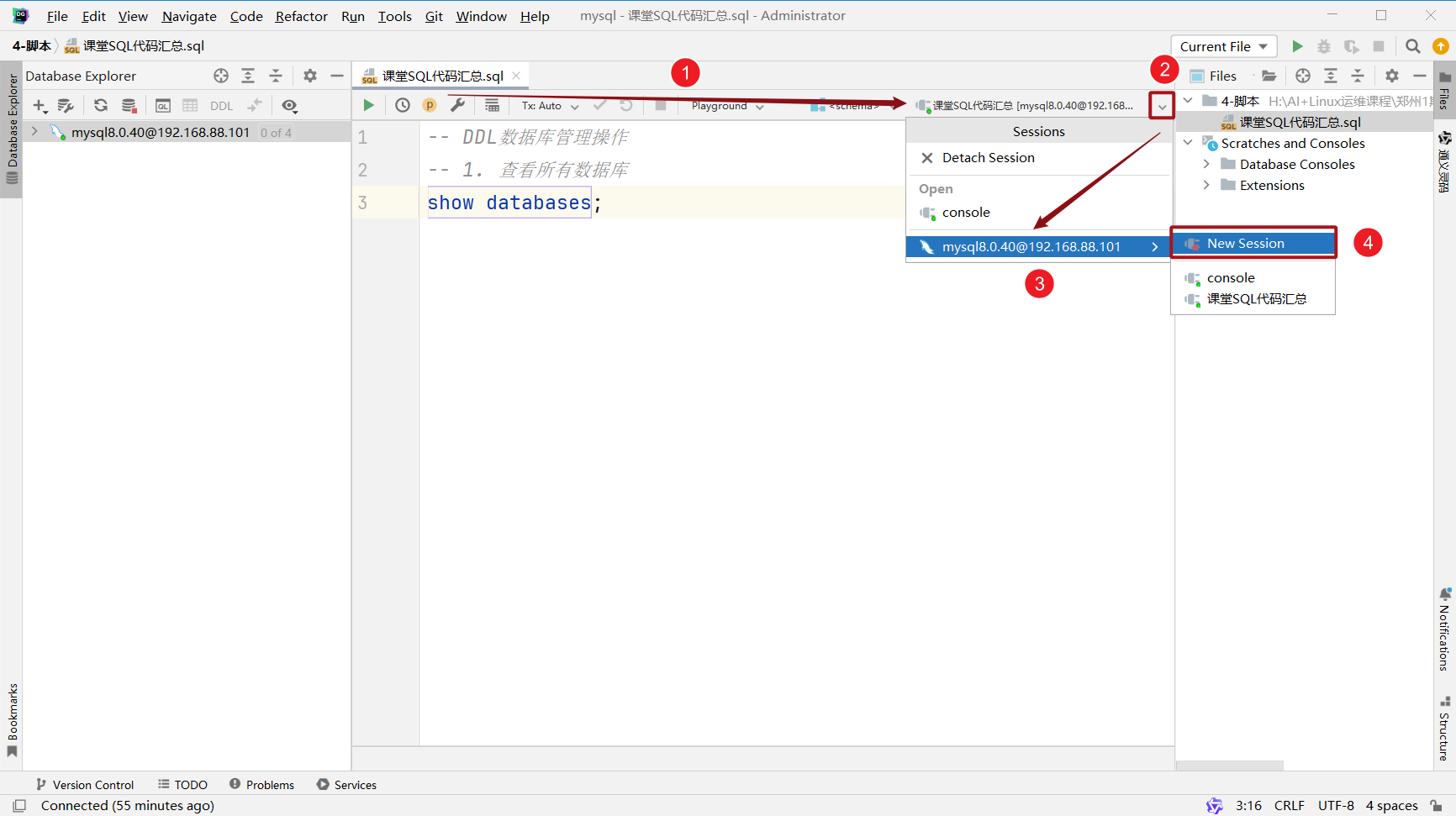Click the Select Opened File icon in Database Explorer
Image resolution: width=1456 pixels, height=816 pixels.
221,76
